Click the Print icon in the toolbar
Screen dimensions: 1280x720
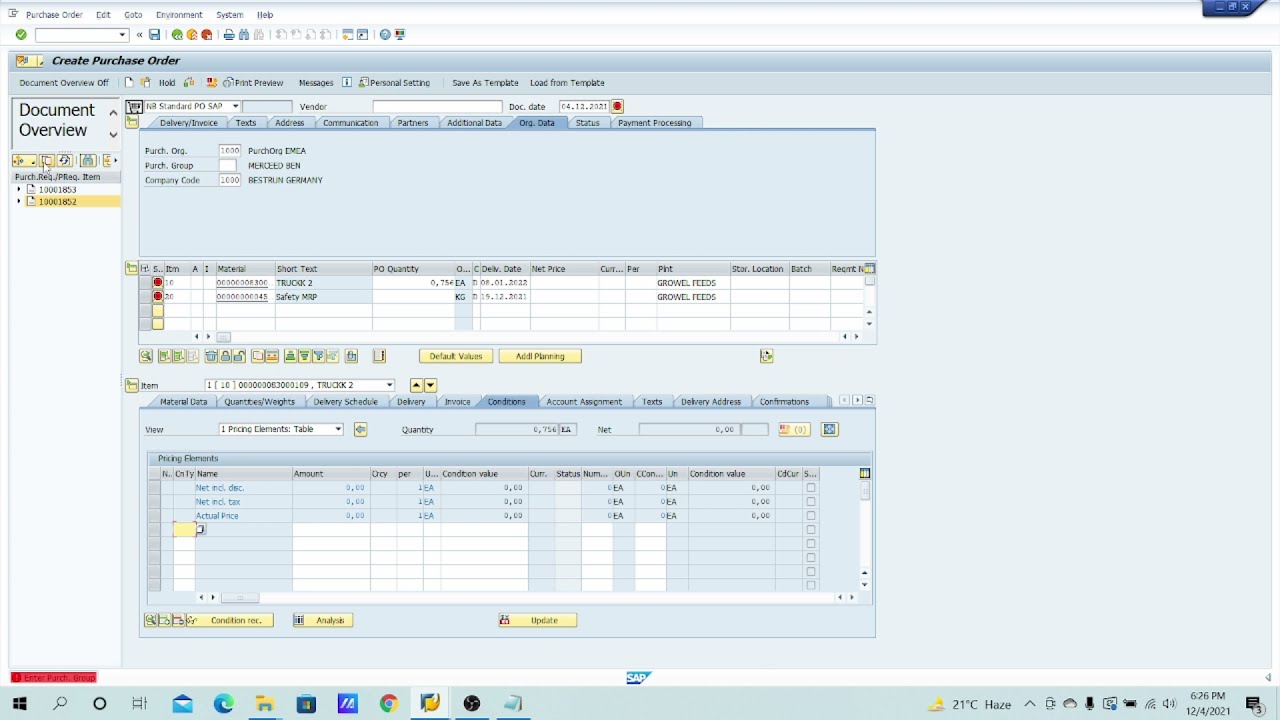pos(229,35)
